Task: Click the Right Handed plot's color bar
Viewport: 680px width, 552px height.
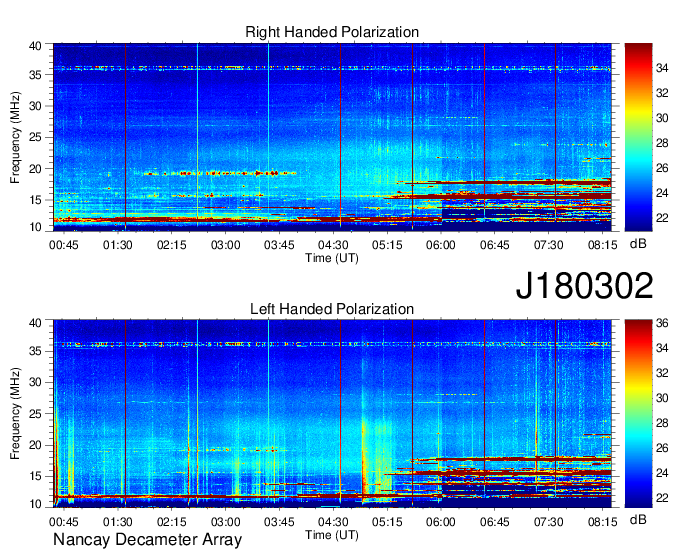Action: point(638,137)
